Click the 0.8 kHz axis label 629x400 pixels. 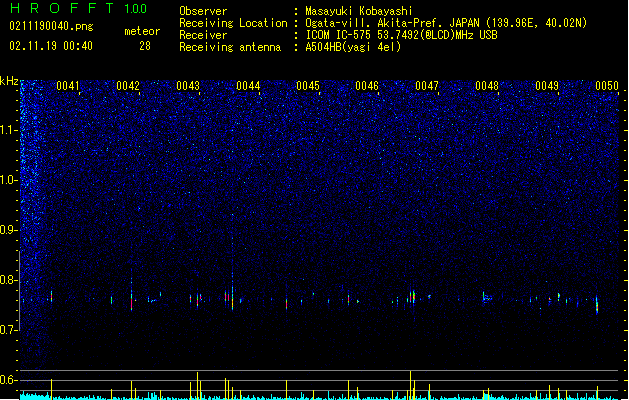coord(8,280)
